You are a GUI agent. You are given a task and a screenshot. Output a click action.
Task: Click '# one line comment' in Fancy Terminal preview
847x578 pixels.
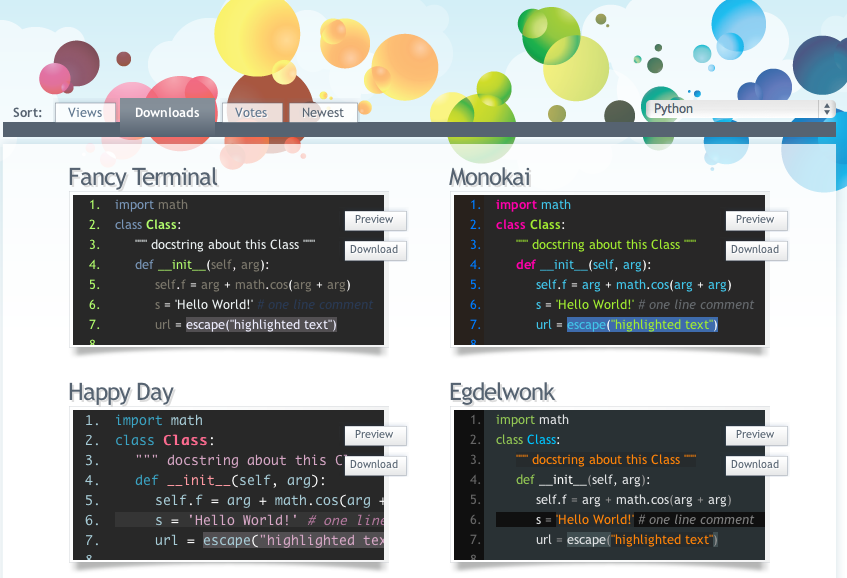[315, 305]
